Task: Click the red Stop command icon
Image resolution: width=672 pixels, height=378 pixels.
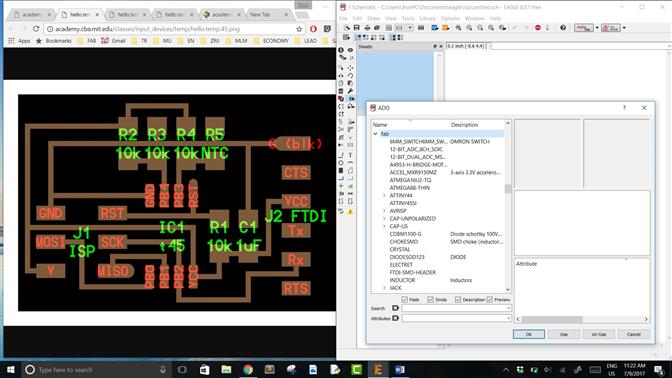Action: click(x=537, y=28)
